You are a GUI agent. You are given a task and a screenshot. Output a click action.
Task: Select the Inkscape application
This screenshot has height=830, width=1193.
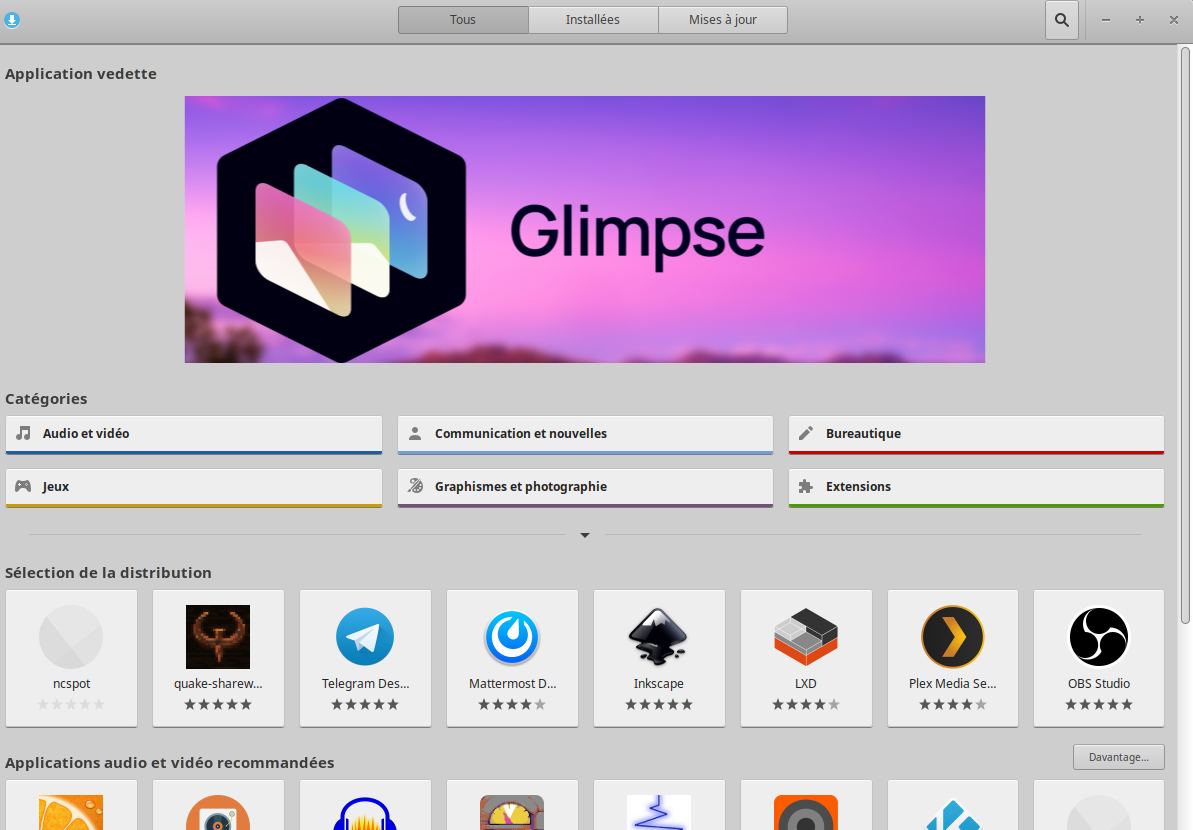[x=659, y=658]
